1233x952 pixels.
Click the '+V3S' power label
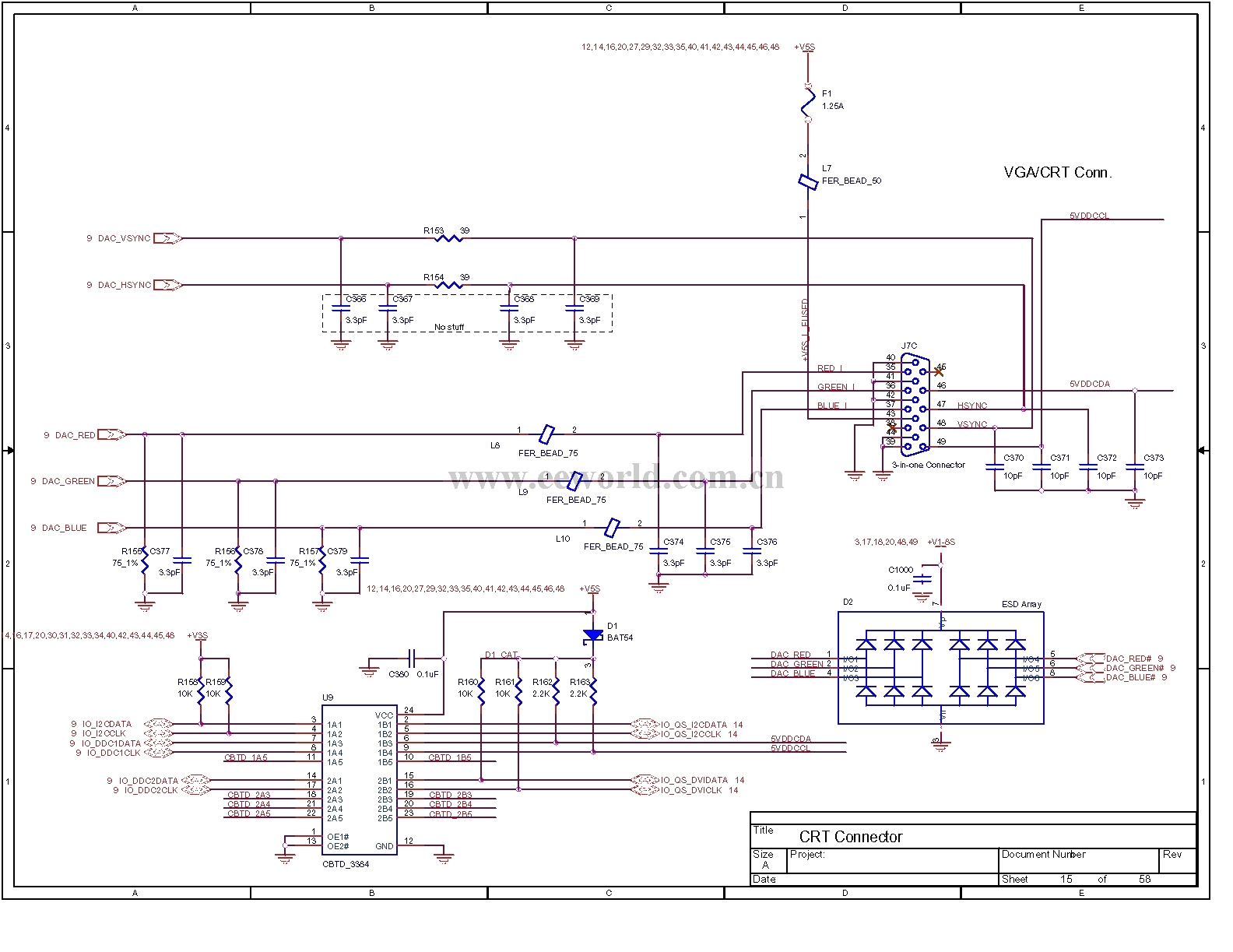pos(197,635)
